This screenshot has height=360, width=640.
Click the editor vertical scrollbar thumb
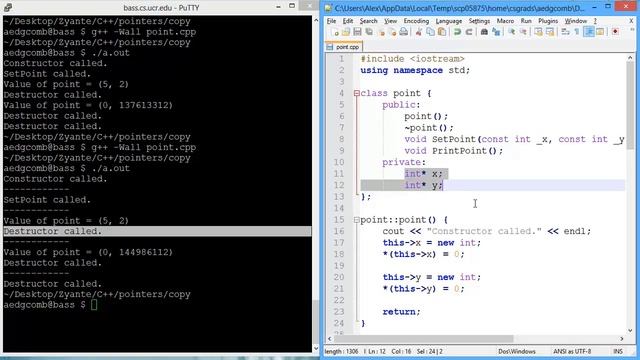coord(630,106)
